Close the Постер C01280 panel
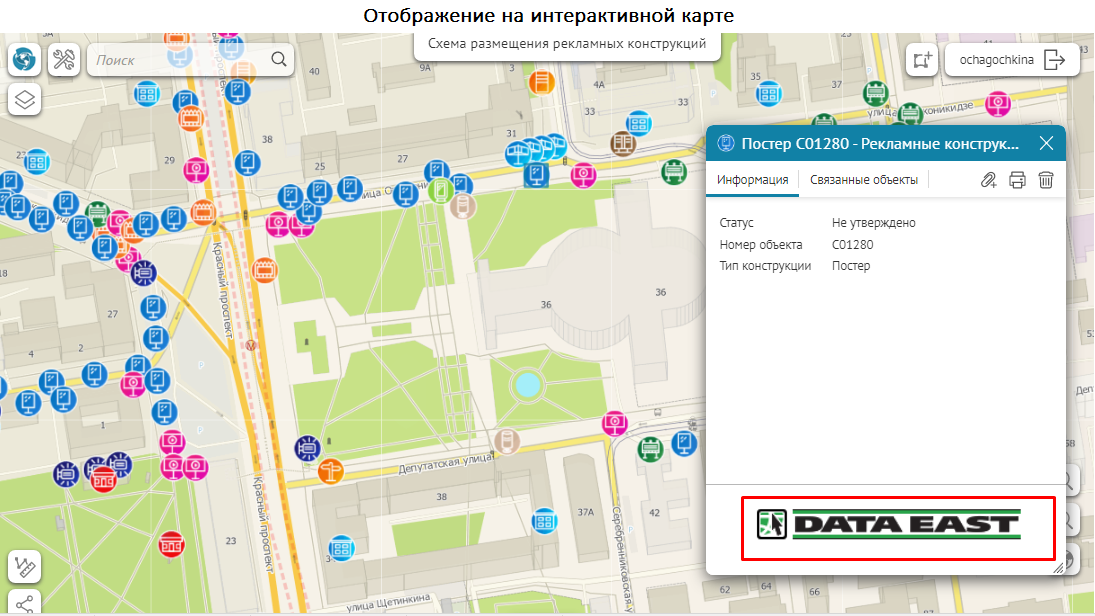The width and height of the screenshot is (1095, 616). click(x=1046, y=143)
